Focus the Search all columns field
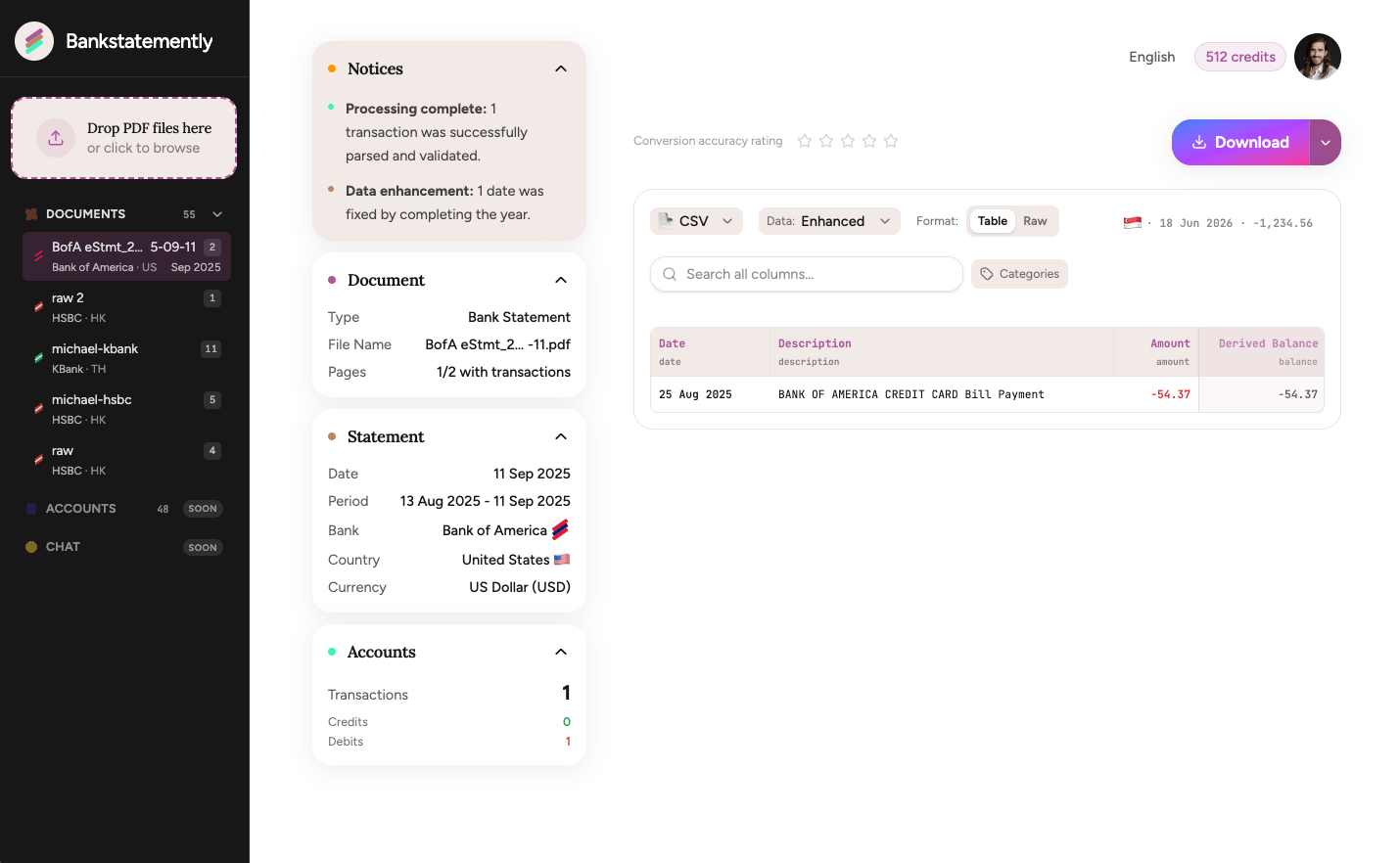This screenshot has width=1400, height=863. (x=807, y=274)
